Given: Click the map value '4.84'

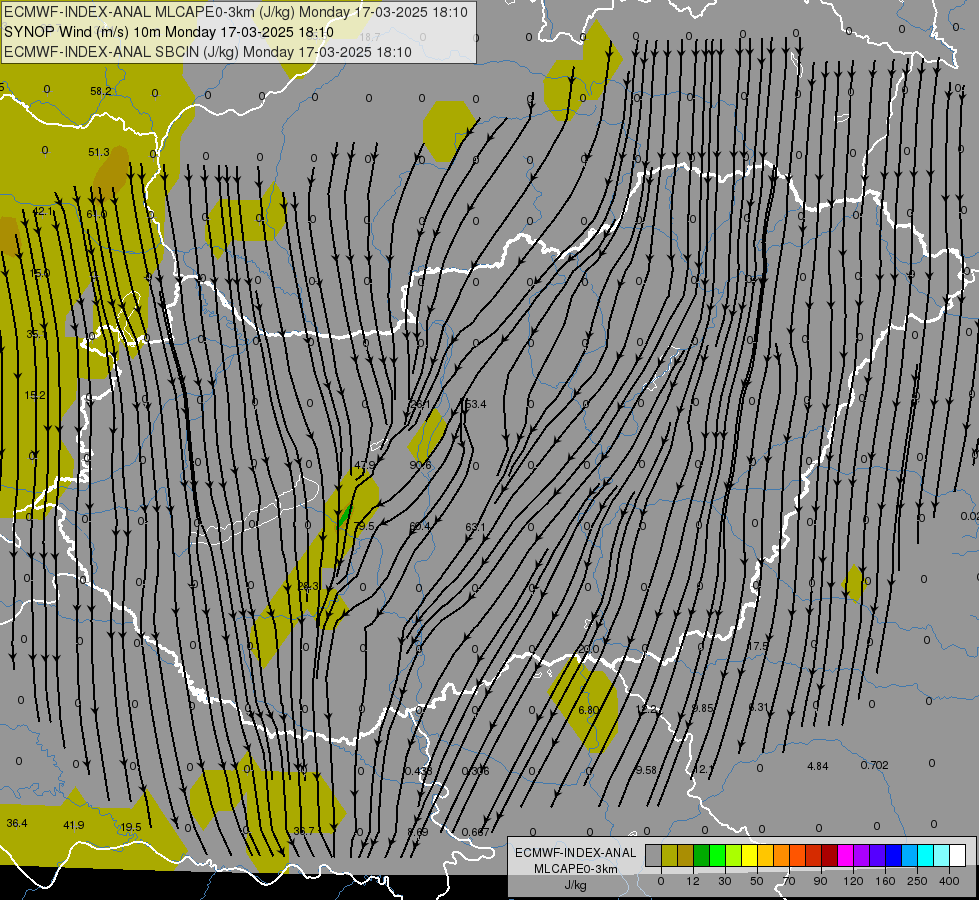Looking at the screenshot, I should click(817, 766).
